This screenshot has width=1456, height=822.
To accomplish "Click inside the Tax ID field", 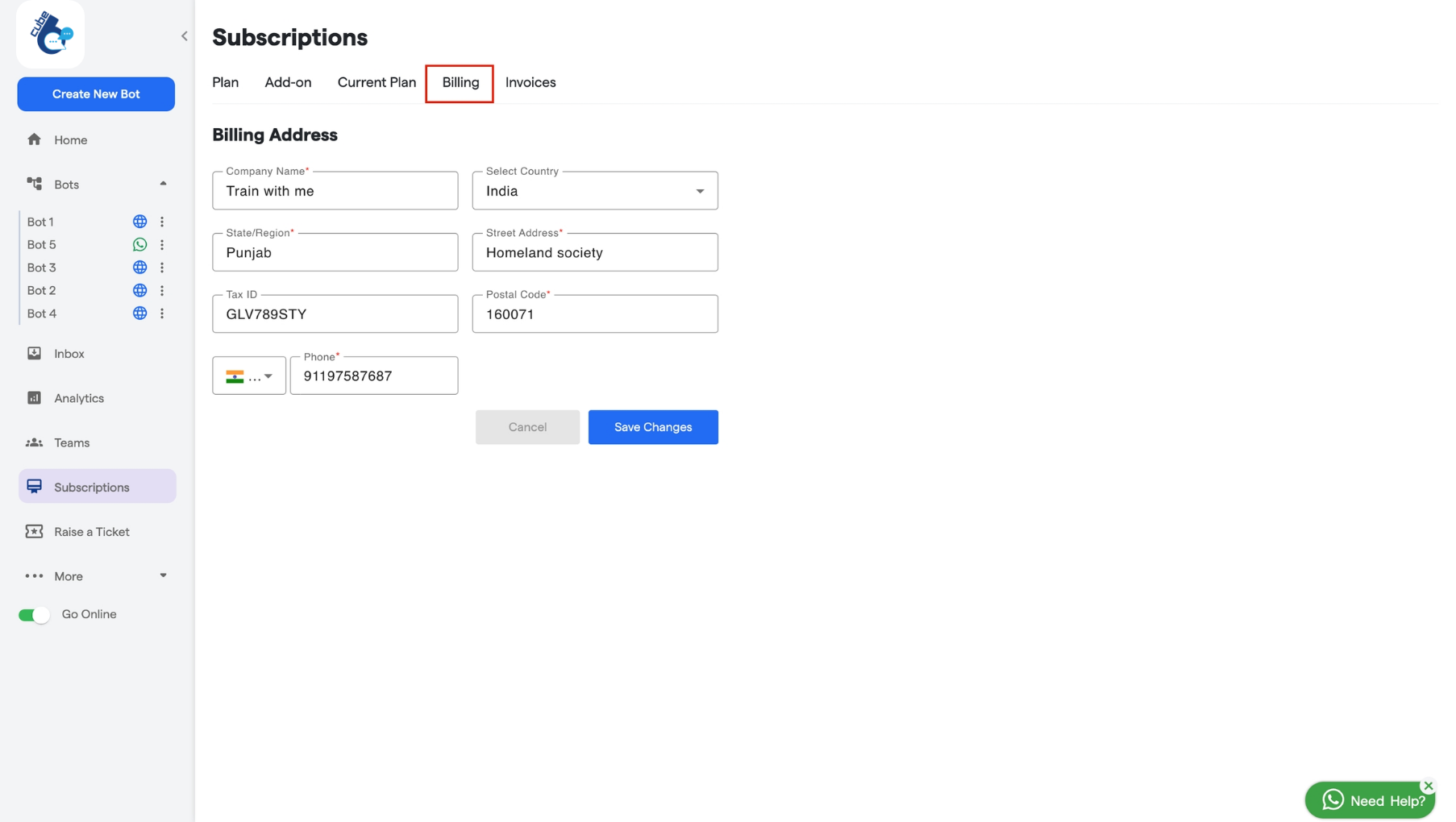I will (335, 313).
